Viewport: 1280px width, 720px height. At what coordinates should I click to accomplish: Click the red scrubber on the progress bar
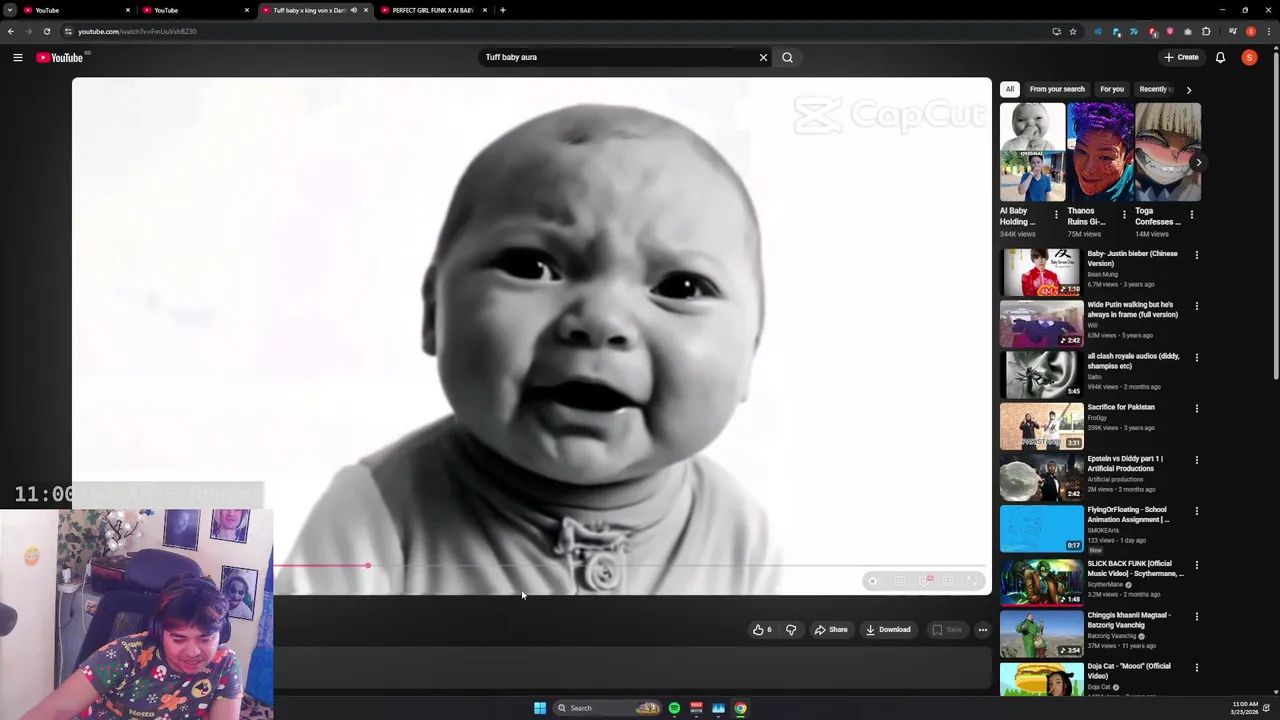pos(368,566)
